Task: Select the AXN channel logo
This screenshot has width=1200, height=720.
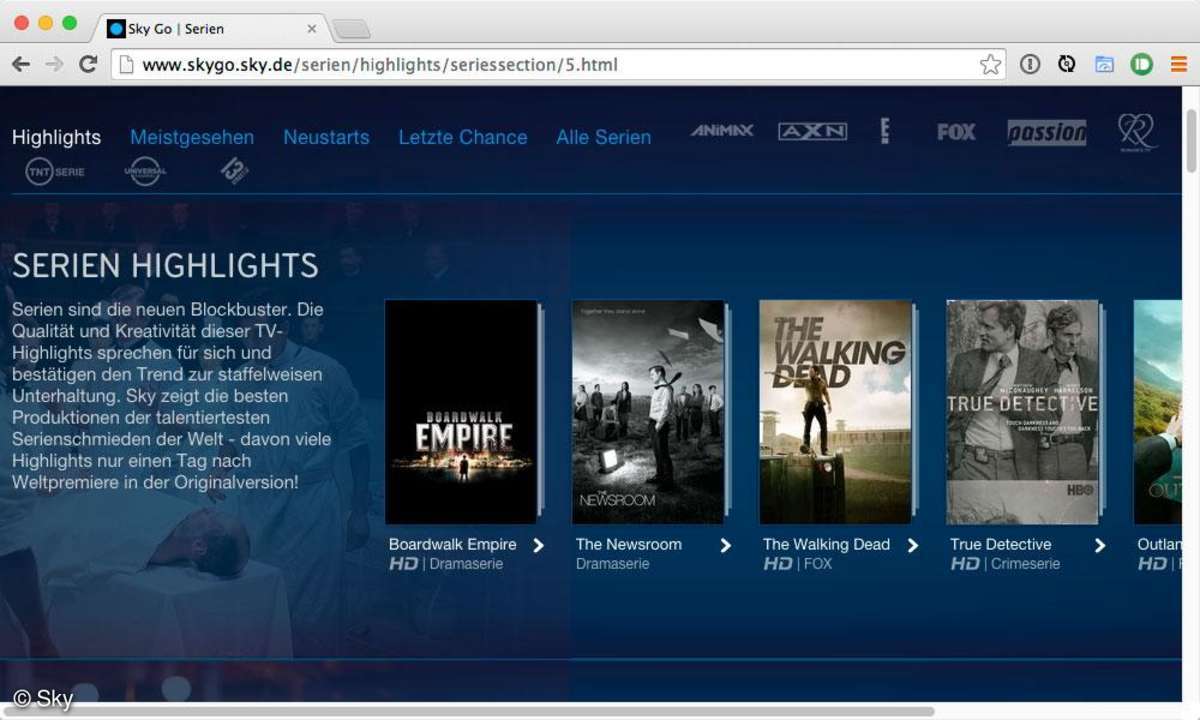Action: tap(812, 131)
